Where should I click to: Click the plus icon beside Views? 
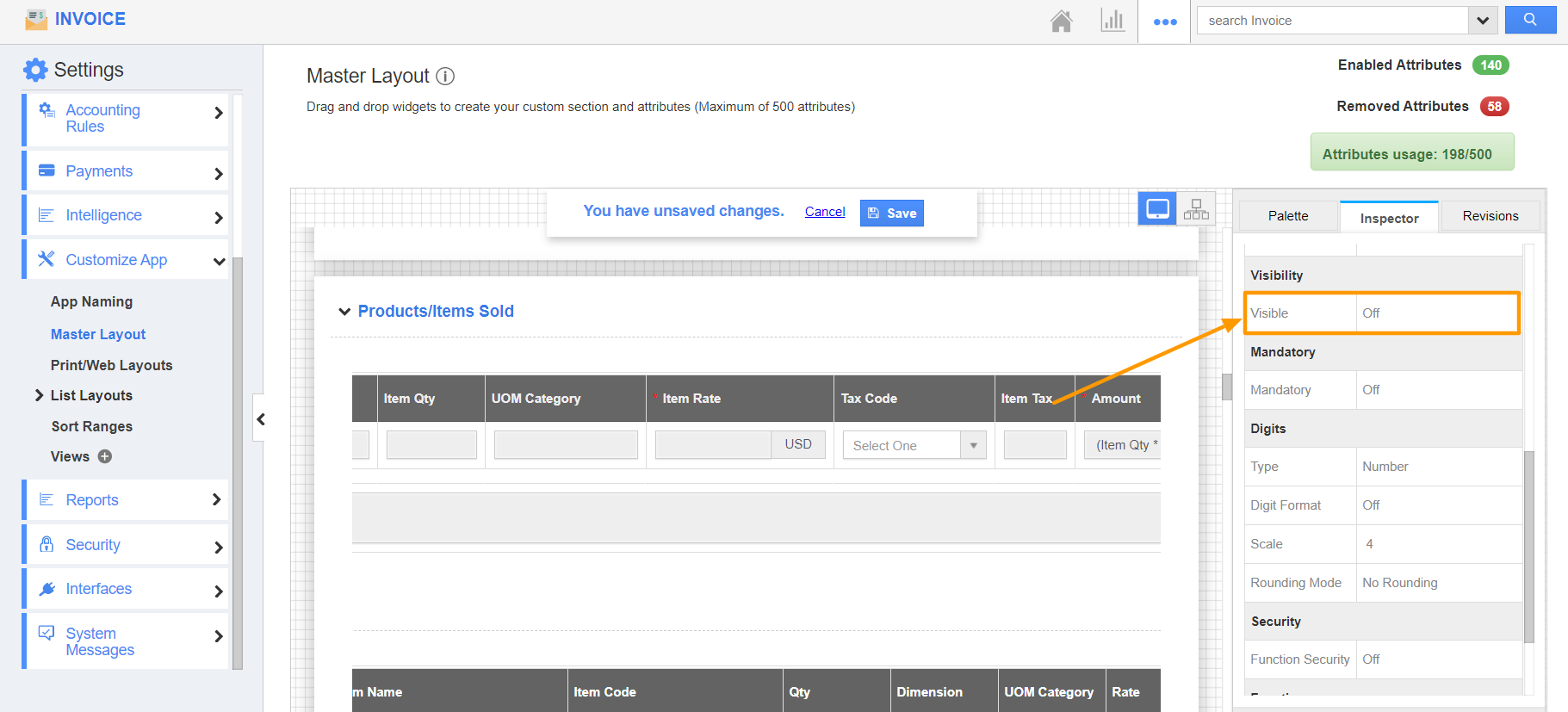[105, 456]
